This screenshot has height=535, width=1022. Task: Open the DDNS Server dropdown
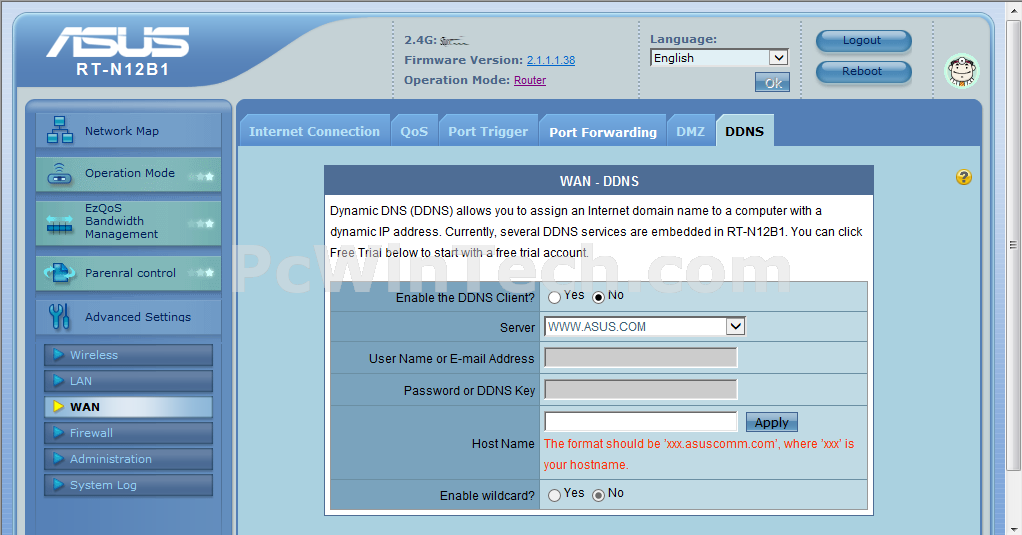[645, 326]
